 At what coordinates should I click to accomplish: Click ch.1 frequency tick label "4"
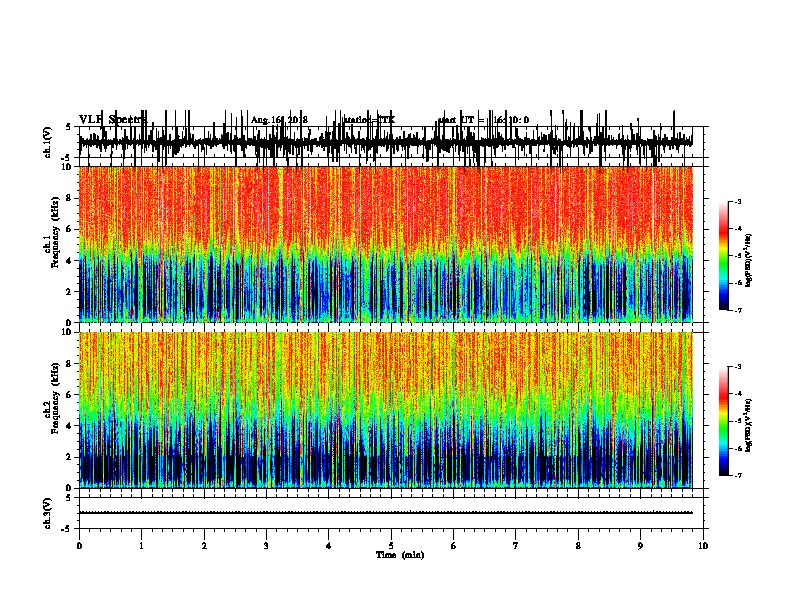pyautogui.click(x=71, y=261)
